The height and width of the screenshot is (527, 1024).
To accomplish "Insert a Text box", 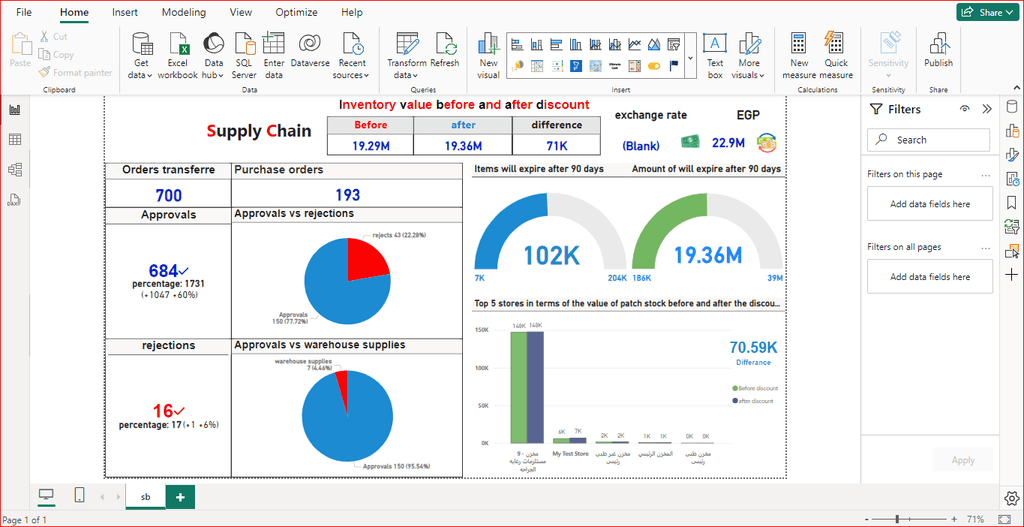I will pos(715,56).
